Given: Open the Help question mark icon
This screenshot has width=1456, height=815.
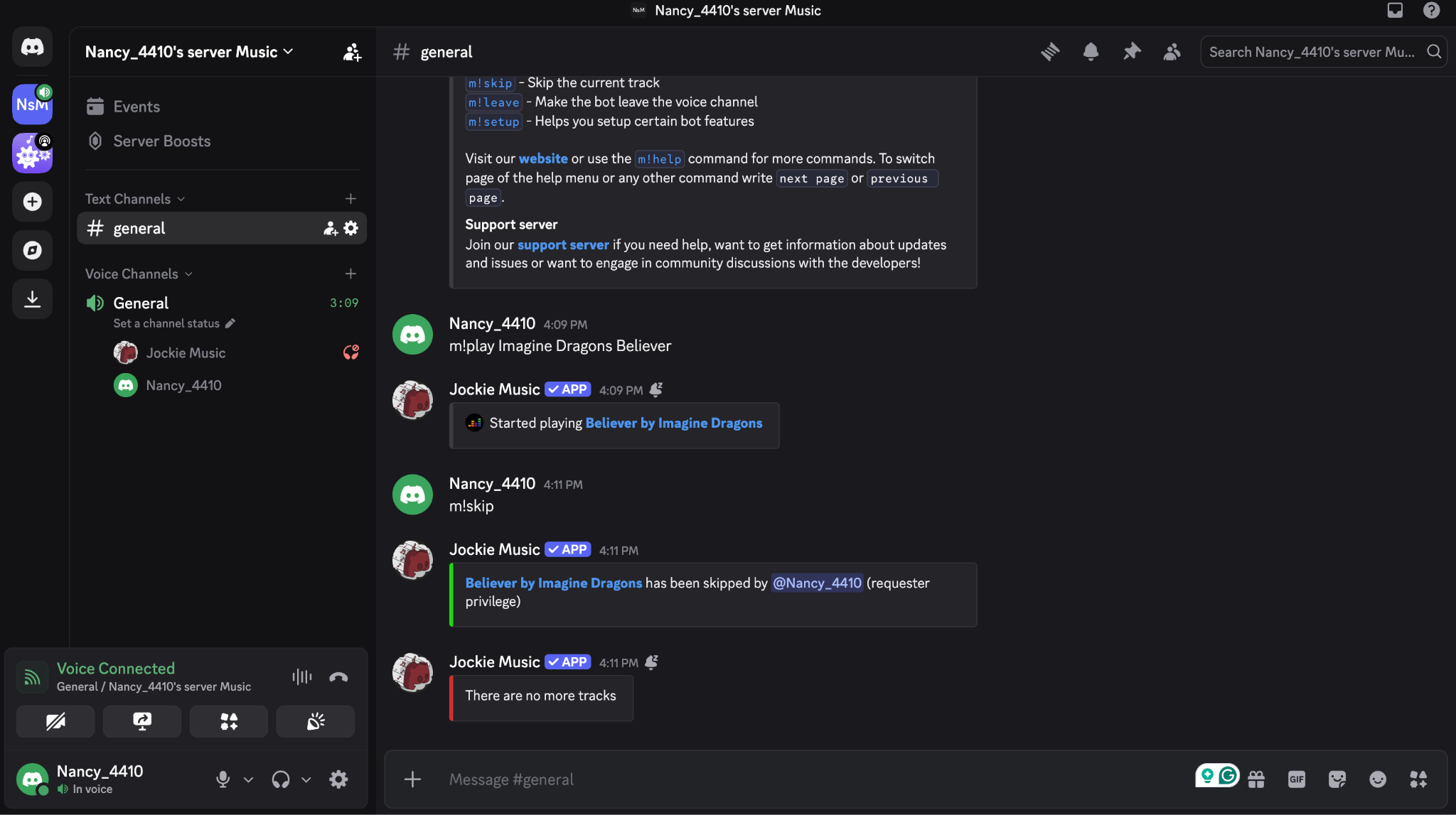Looking at the screenshot, I should (x=1431, y=10).
